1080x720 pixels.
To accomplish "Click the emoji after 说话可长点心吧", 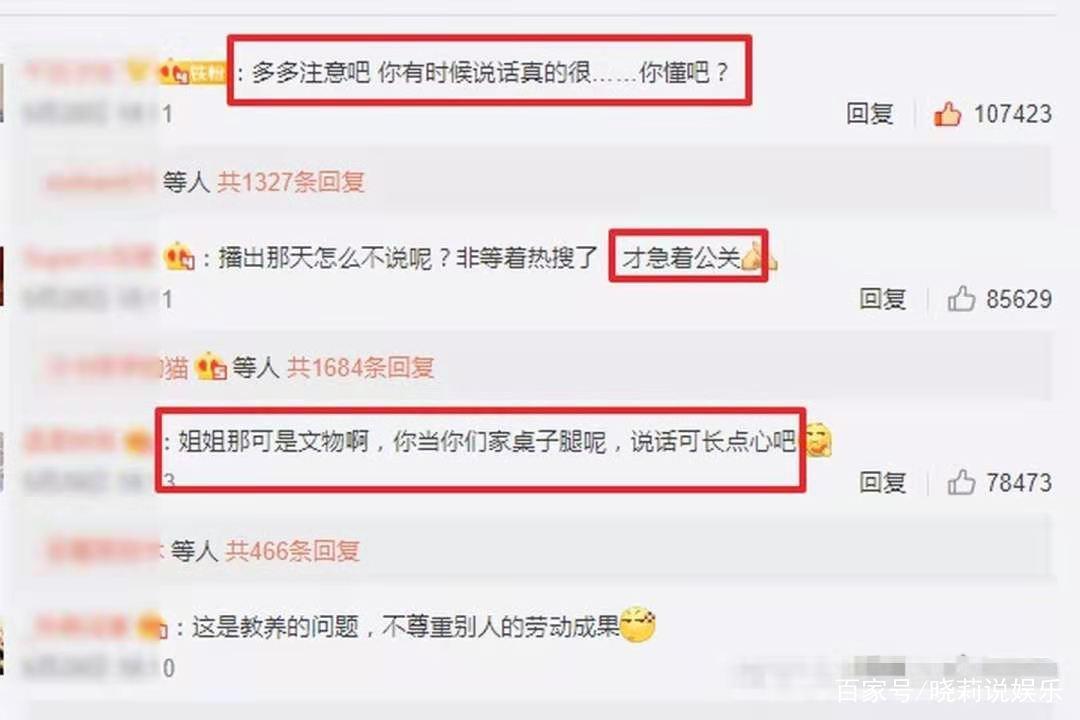I will [816, 440].
